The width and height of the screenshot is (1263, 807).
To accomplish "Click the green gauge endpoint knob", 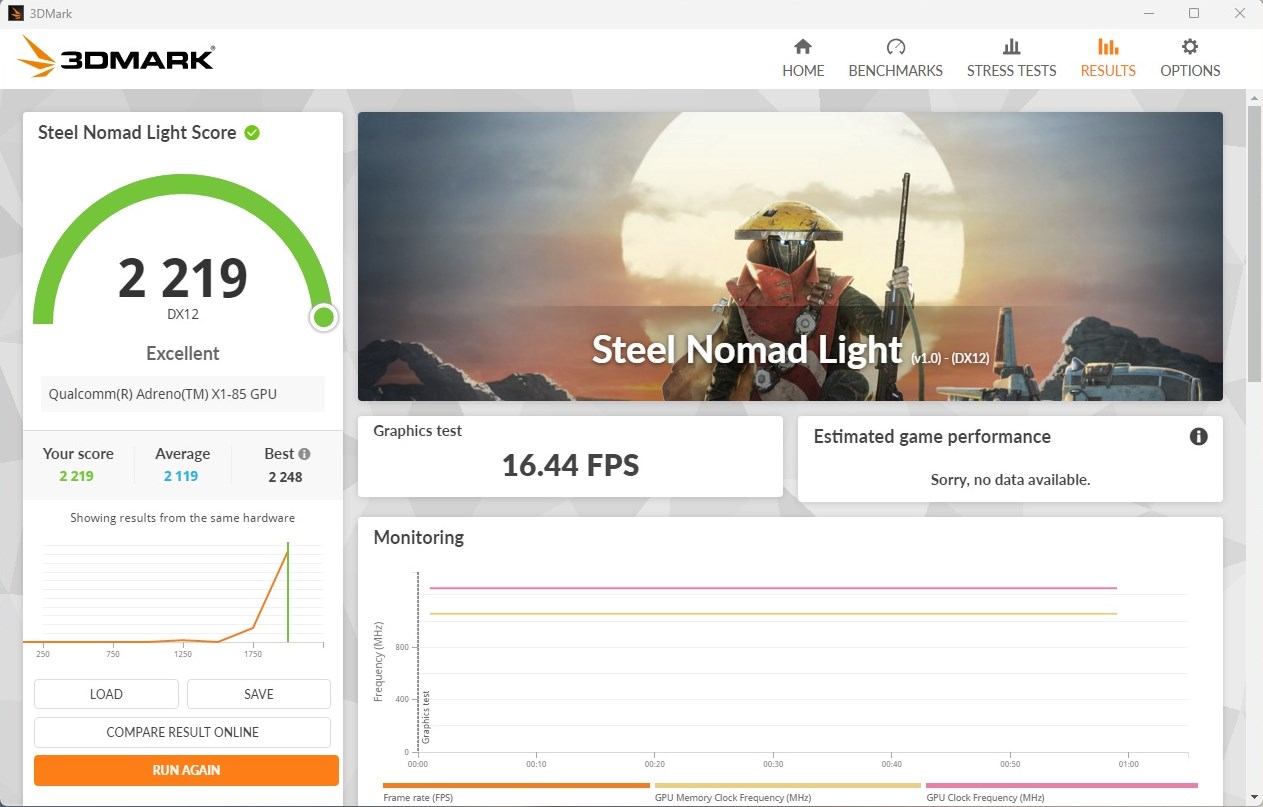I will [x=323, y=318].
